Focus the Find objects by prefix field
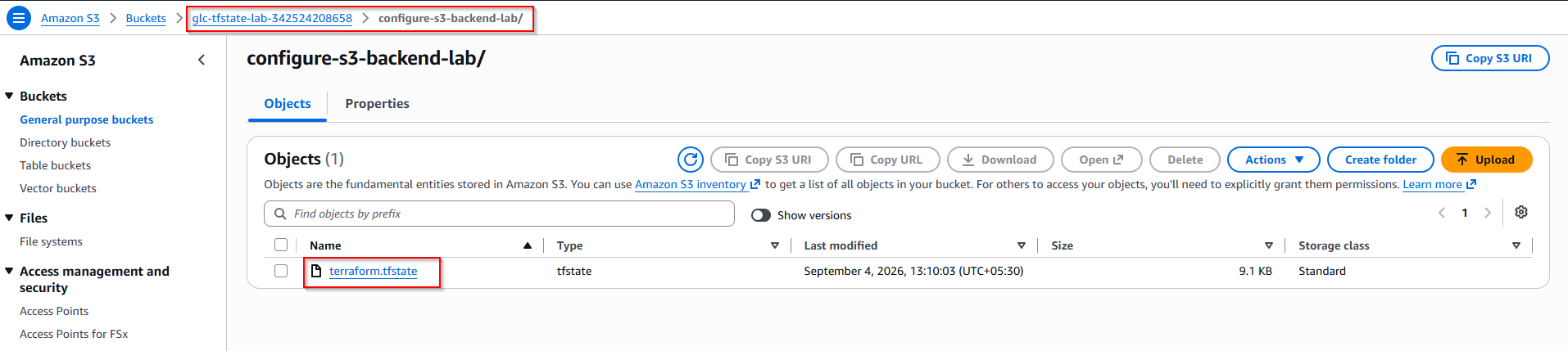The height and width of the screenshot is (351, 1568). pyautogui.click(x=499, y=214)
